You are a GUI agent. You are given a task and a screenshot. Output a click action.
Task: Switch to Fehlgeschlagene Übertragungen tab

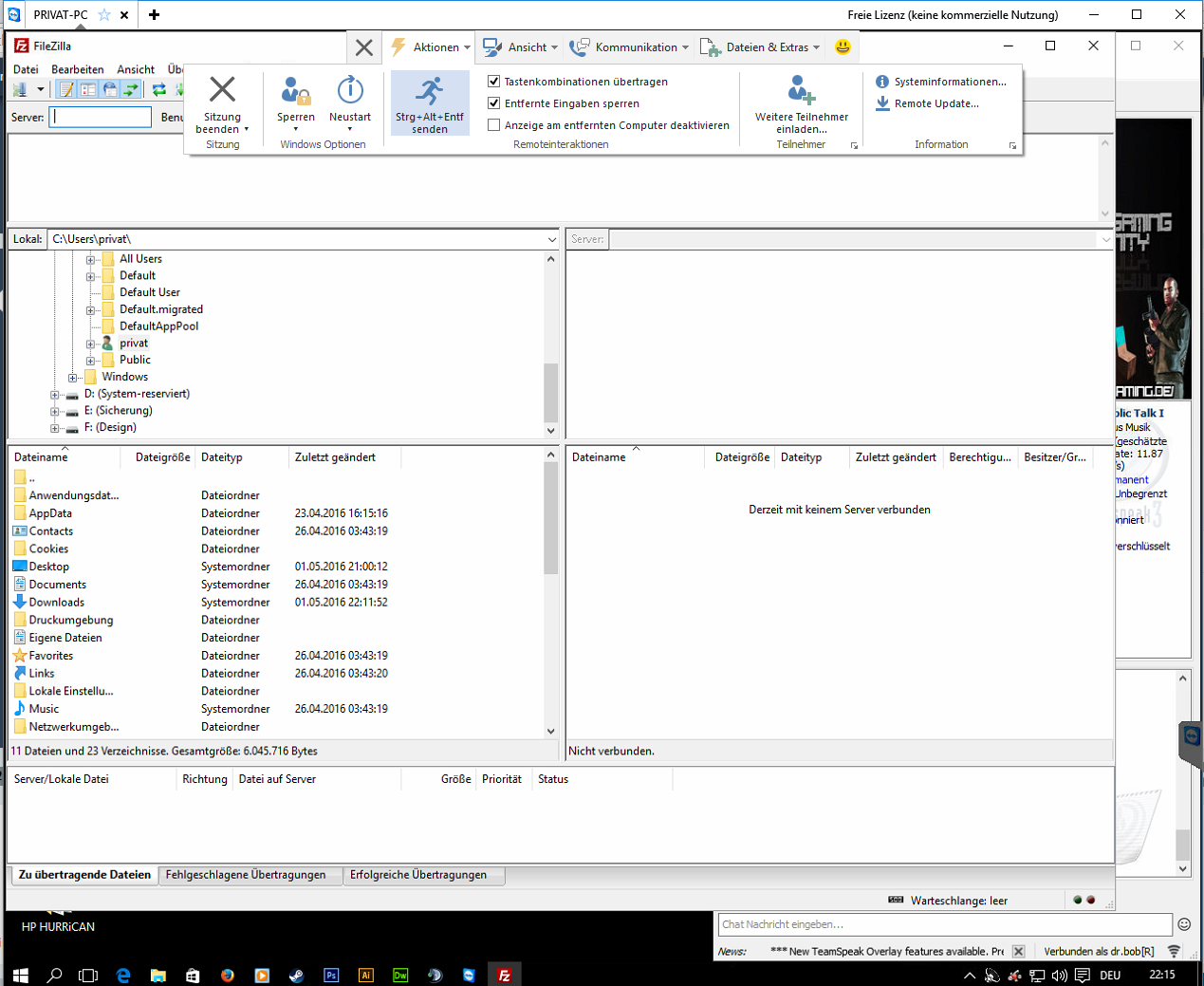(246, 875)
